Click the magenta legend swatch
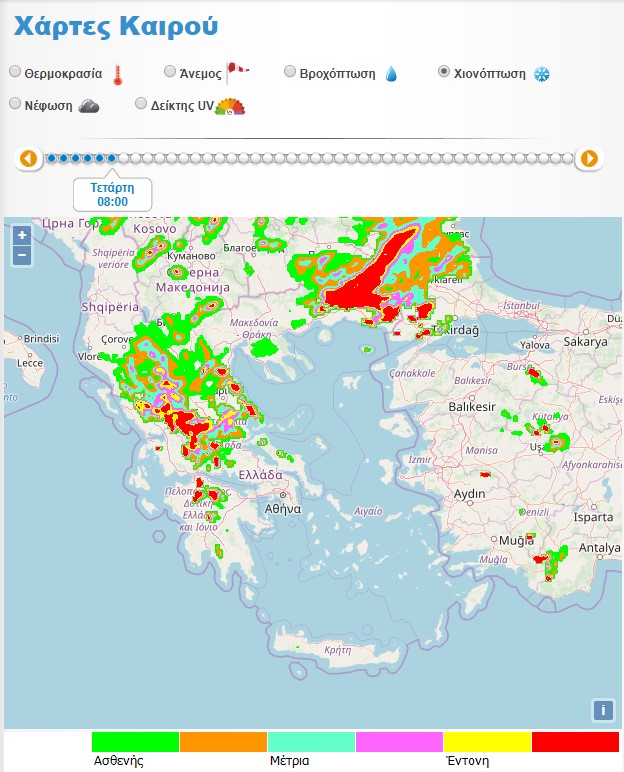 [x=399, y=742]
